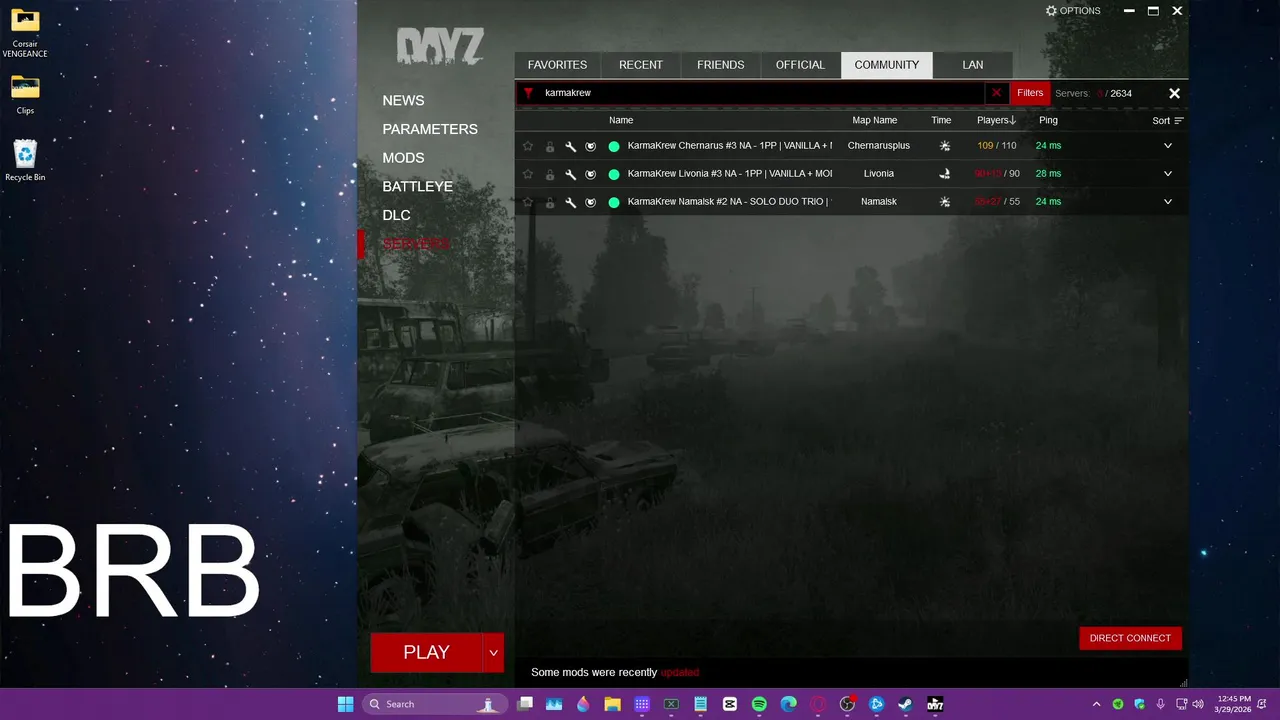The width and height of the screenshot is (1280, 720).
Task: Click the BattlEye shield icon on Chernarus row
Action: pyautogui.click(x=591, y=146)
